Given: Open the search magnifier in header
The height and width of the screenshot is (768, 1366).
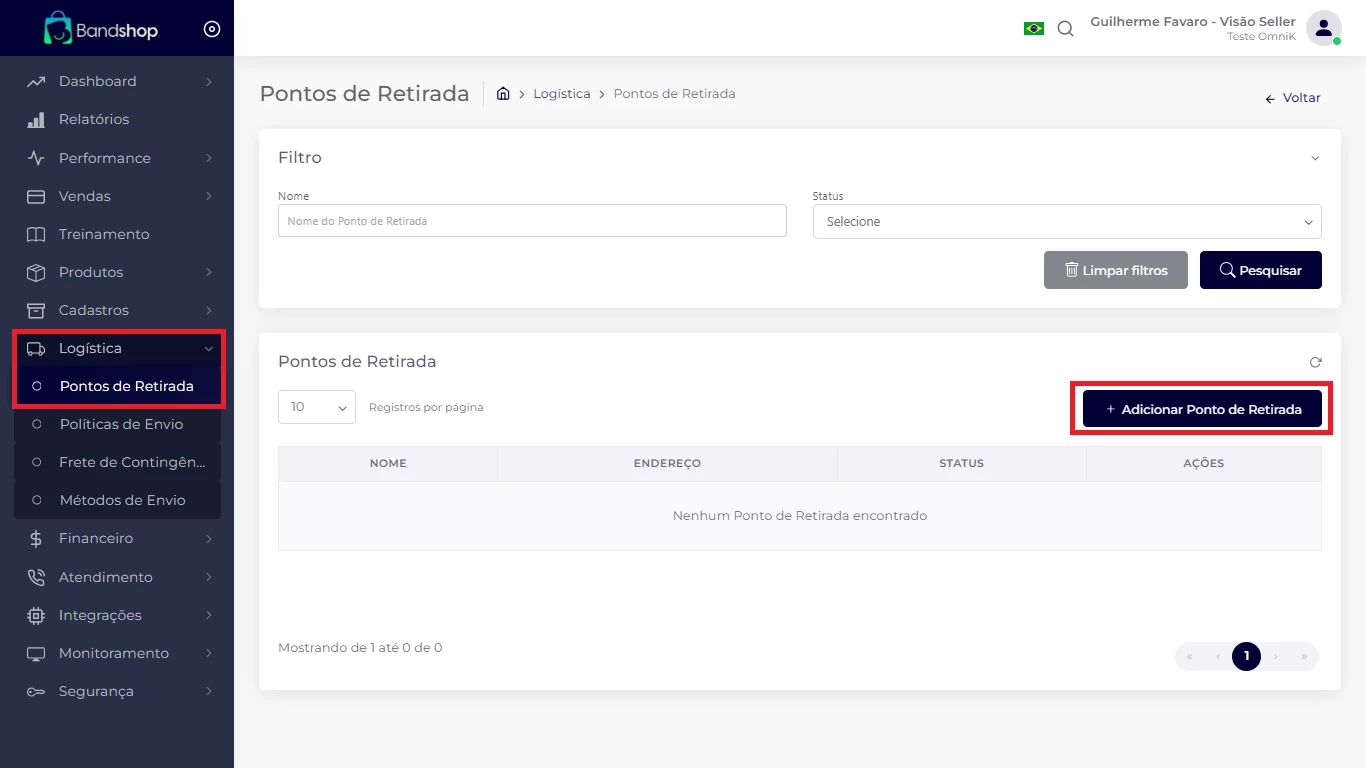Looking at the screenshot, I should tap(1065, 29).
